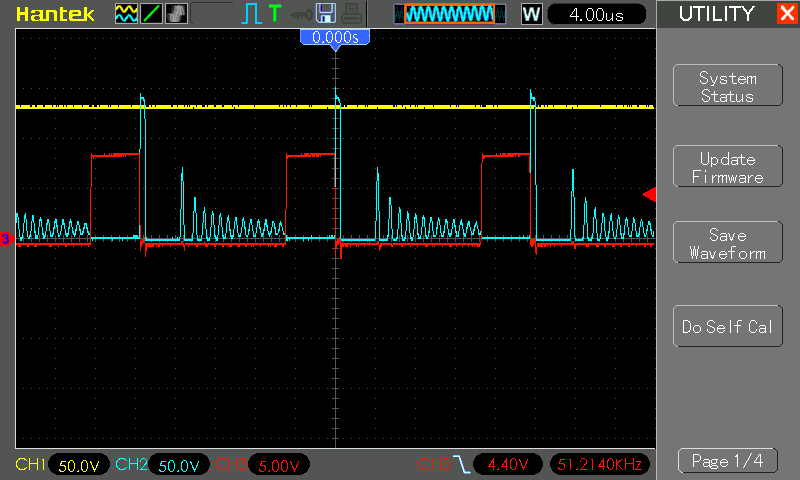The height and width of the screenshot is (480, 800).
Task: Open System Status
Action: point(728,86)
